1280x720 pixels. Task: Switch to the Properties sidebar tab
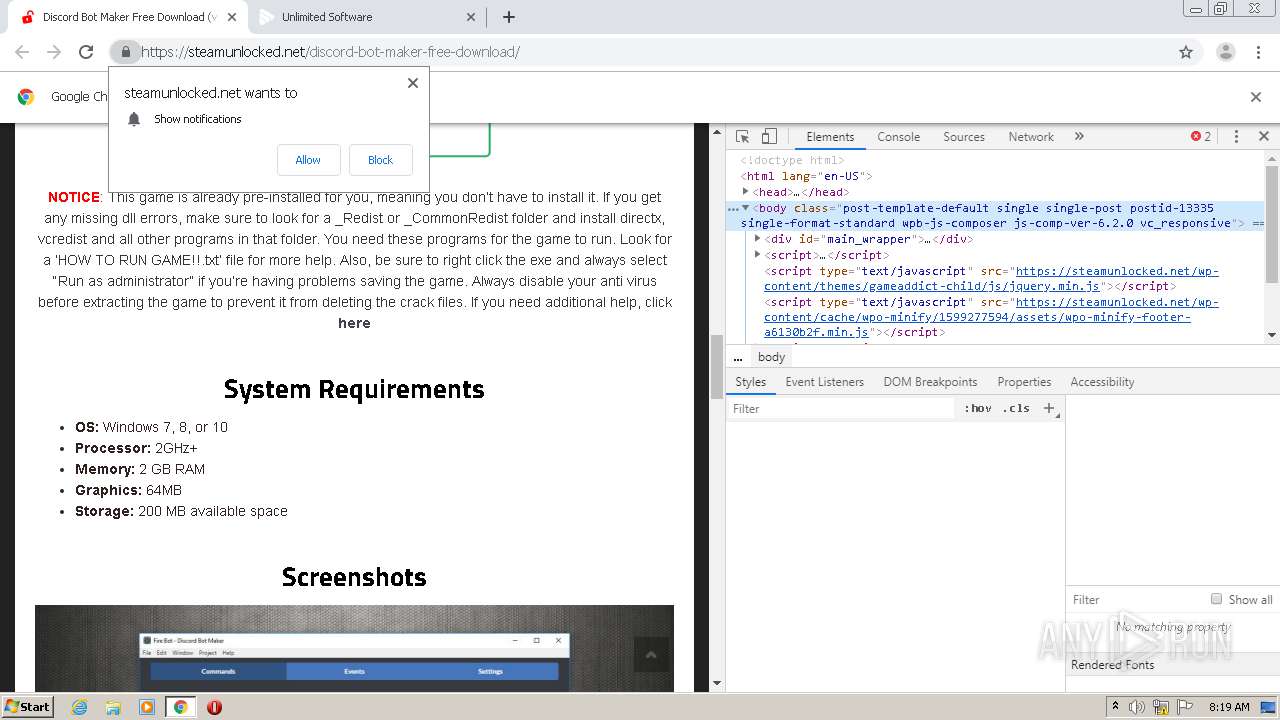pyautogui.click(x=1024, y=382)
